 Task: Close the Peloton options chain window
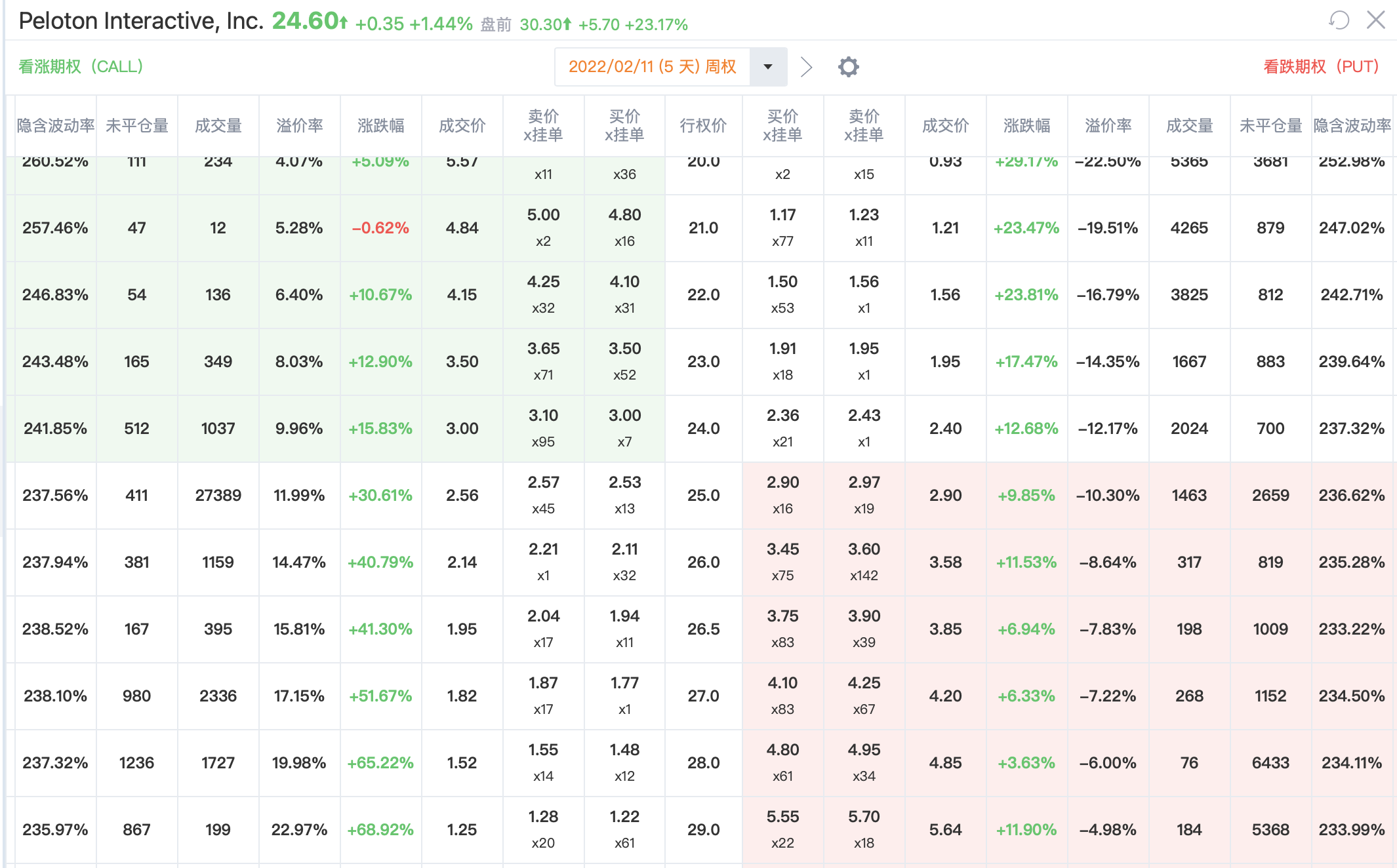coord(1375,20)
